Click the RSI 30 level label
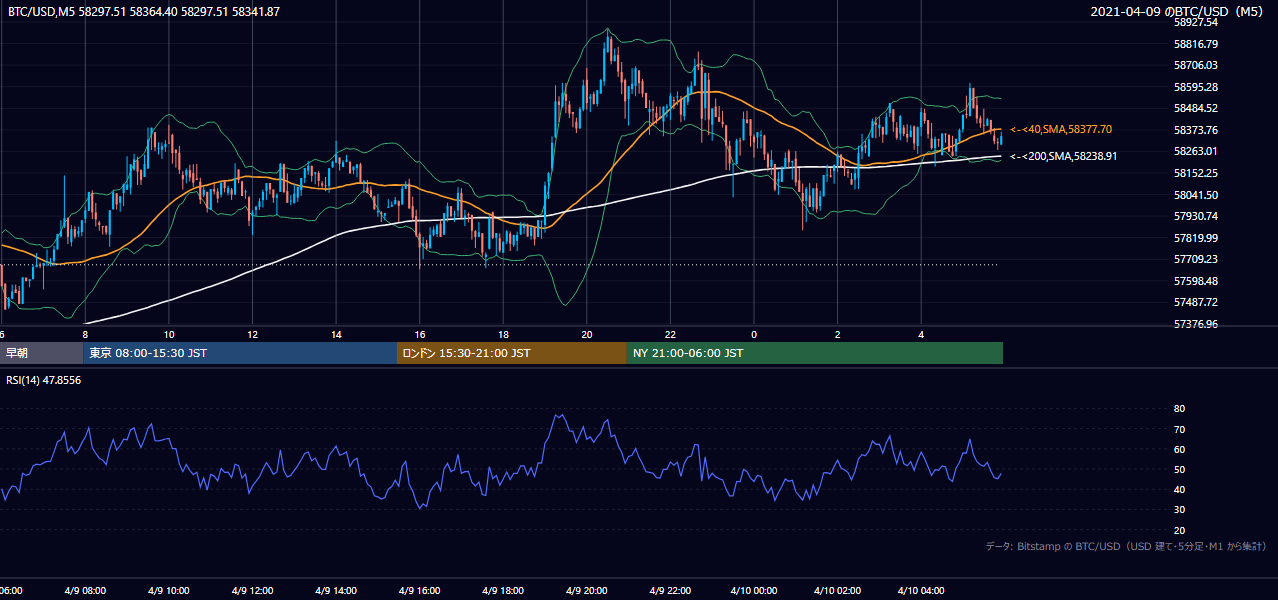The width and height of the screenshot is (1278, 600). coord(1179,510)
